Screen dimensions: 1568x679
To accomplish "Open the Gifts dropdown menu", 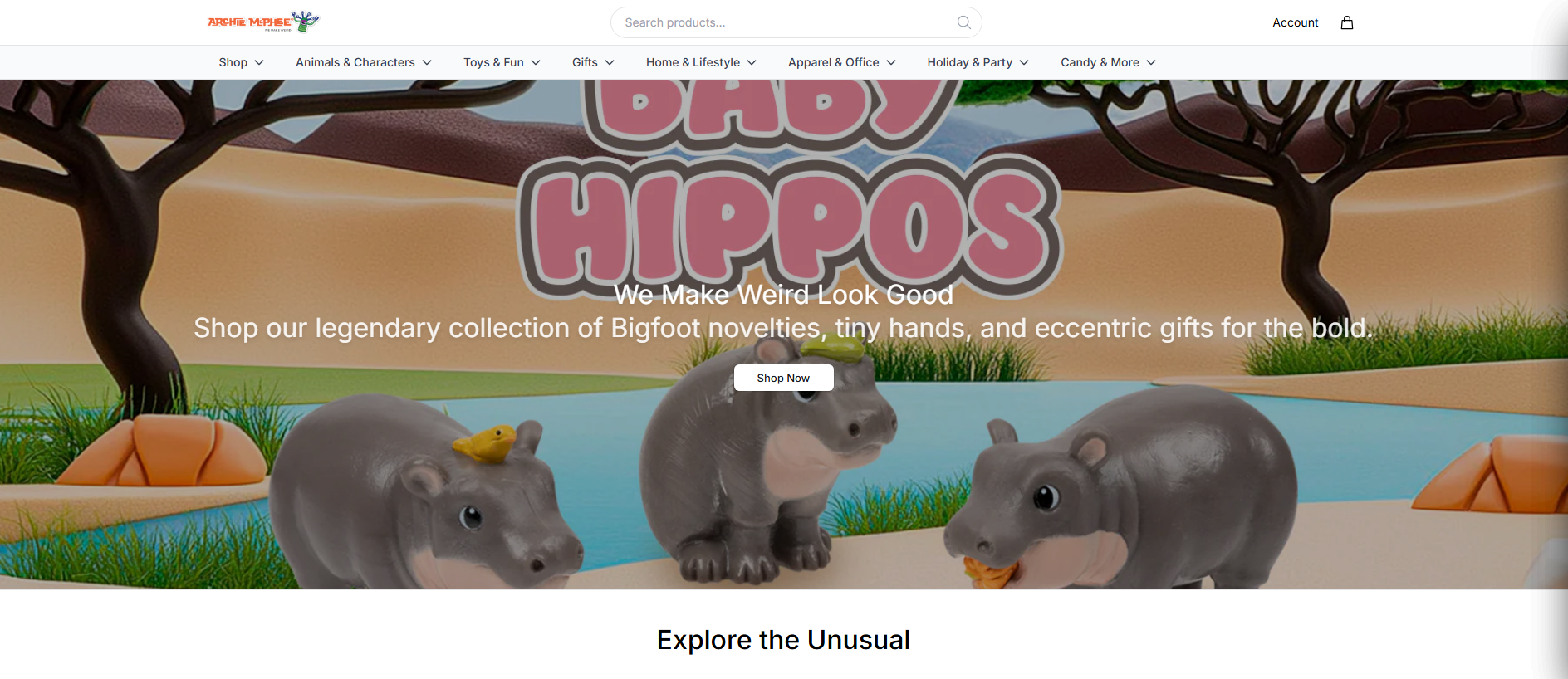I will click(593, 62).
